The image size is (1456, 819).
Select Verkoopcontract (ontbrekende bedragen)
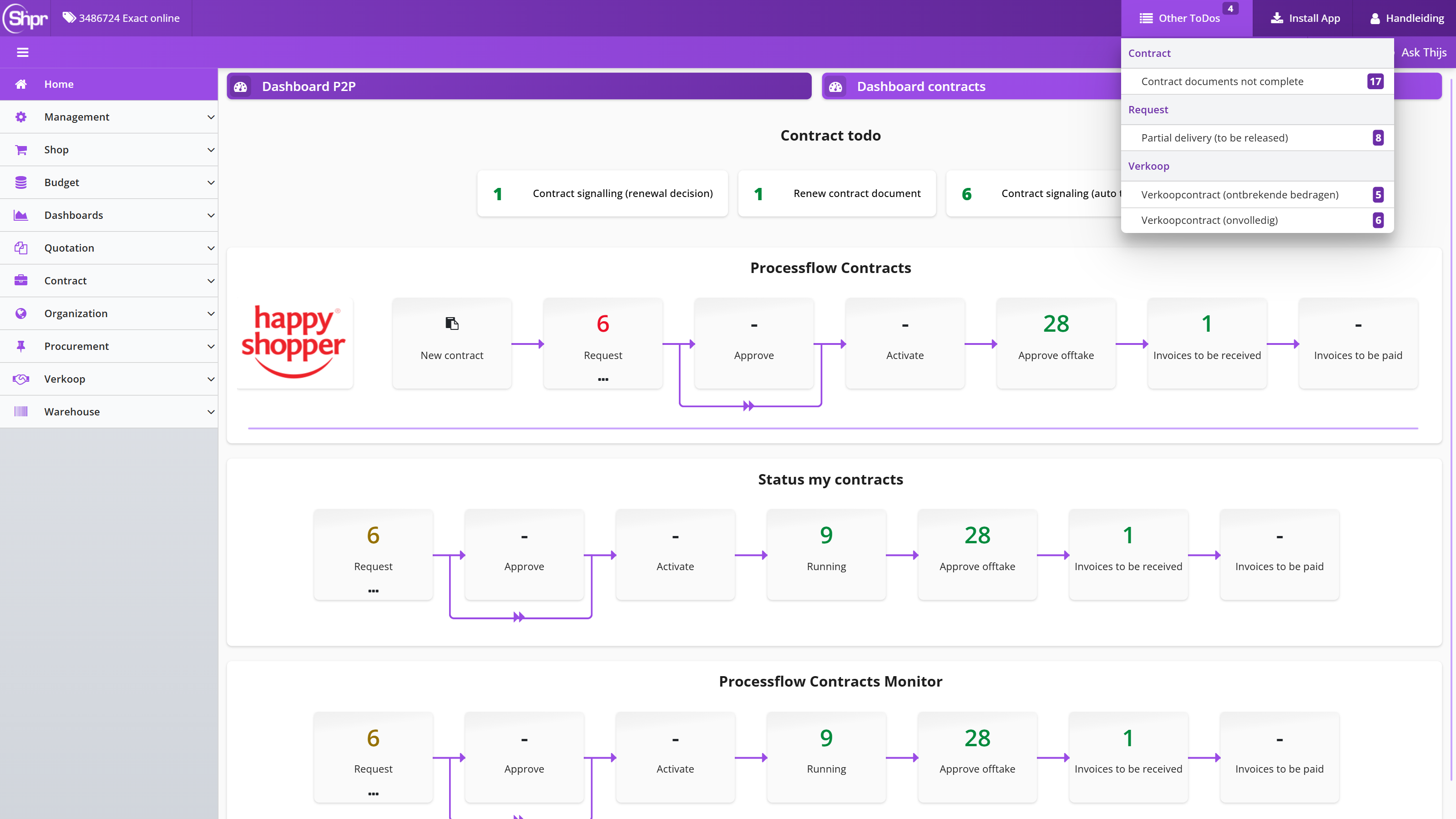click(x=1257, y=194)
